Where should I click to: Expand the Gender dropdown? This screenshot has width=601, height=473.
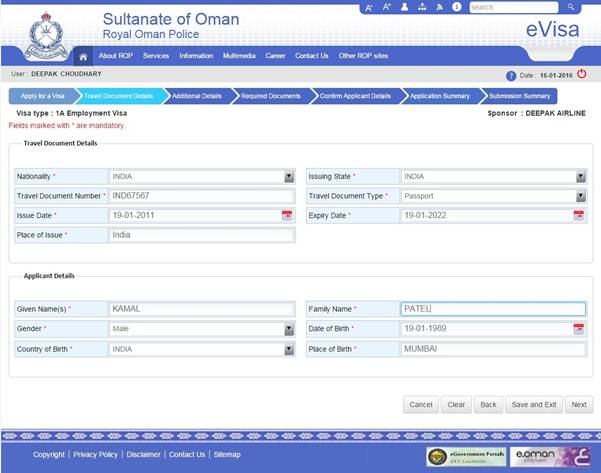point(289,329)
